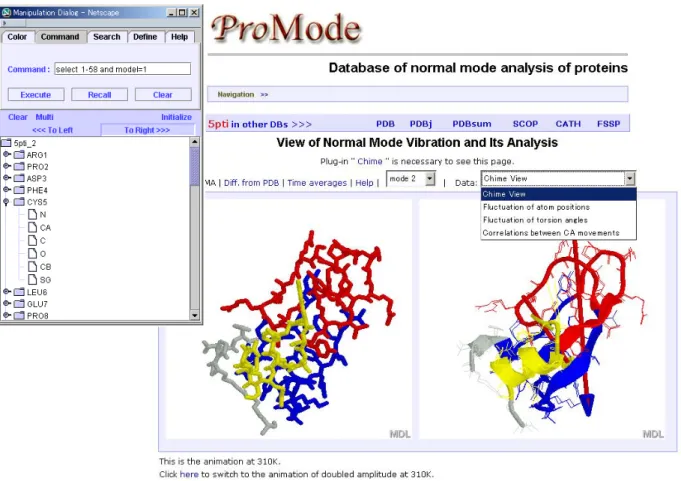Viewport: 681px width, 481px height.
Task: Open the CATH database link
Action: (x=568, y=124)
